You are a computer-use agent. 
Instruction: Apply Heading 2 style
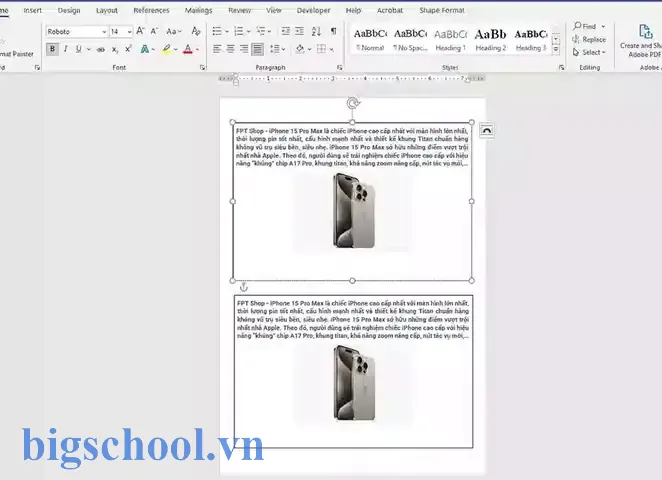(491, 39)
